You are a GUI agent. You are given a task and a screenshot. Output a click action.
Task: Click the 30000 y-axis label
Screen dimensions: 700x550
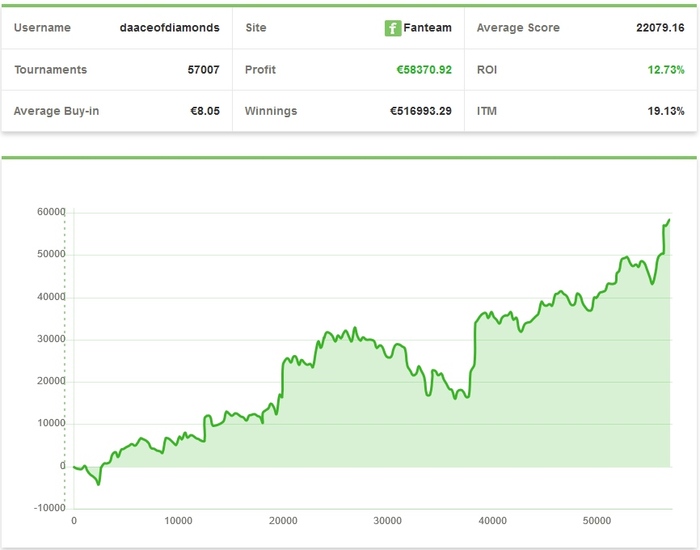[51, 339]
